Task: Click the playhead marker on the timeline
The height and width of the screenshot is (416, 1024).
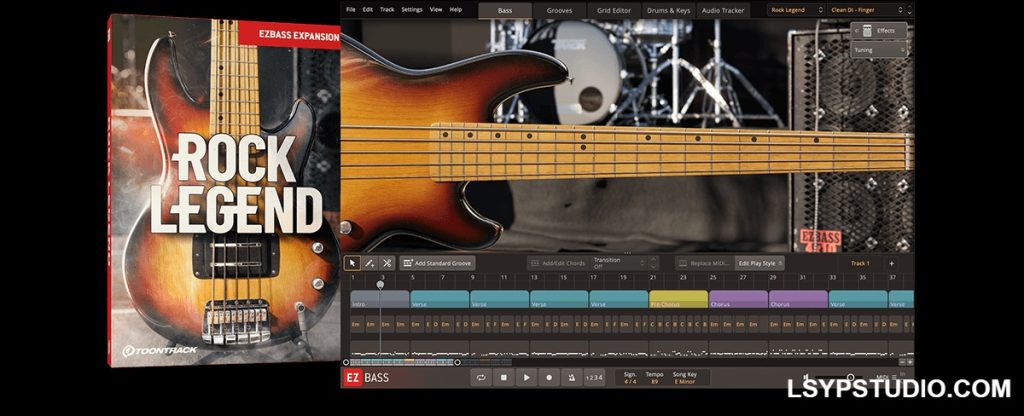Action: tap(381, 285)
